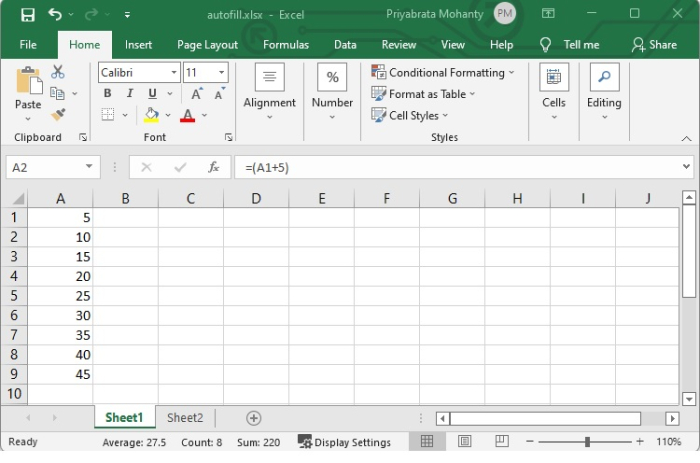Add a new sheet with plus icon
This screenshot has height=463, width=700.
(x=254, y=418)
